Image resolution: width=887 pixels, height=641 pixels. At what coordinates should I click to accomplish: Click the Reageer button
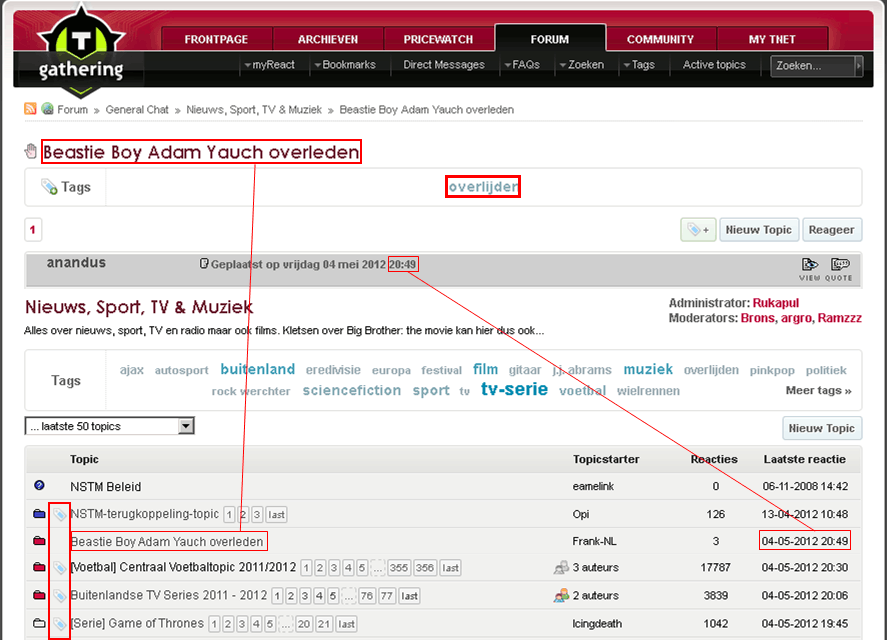click(x=832, y=230)
